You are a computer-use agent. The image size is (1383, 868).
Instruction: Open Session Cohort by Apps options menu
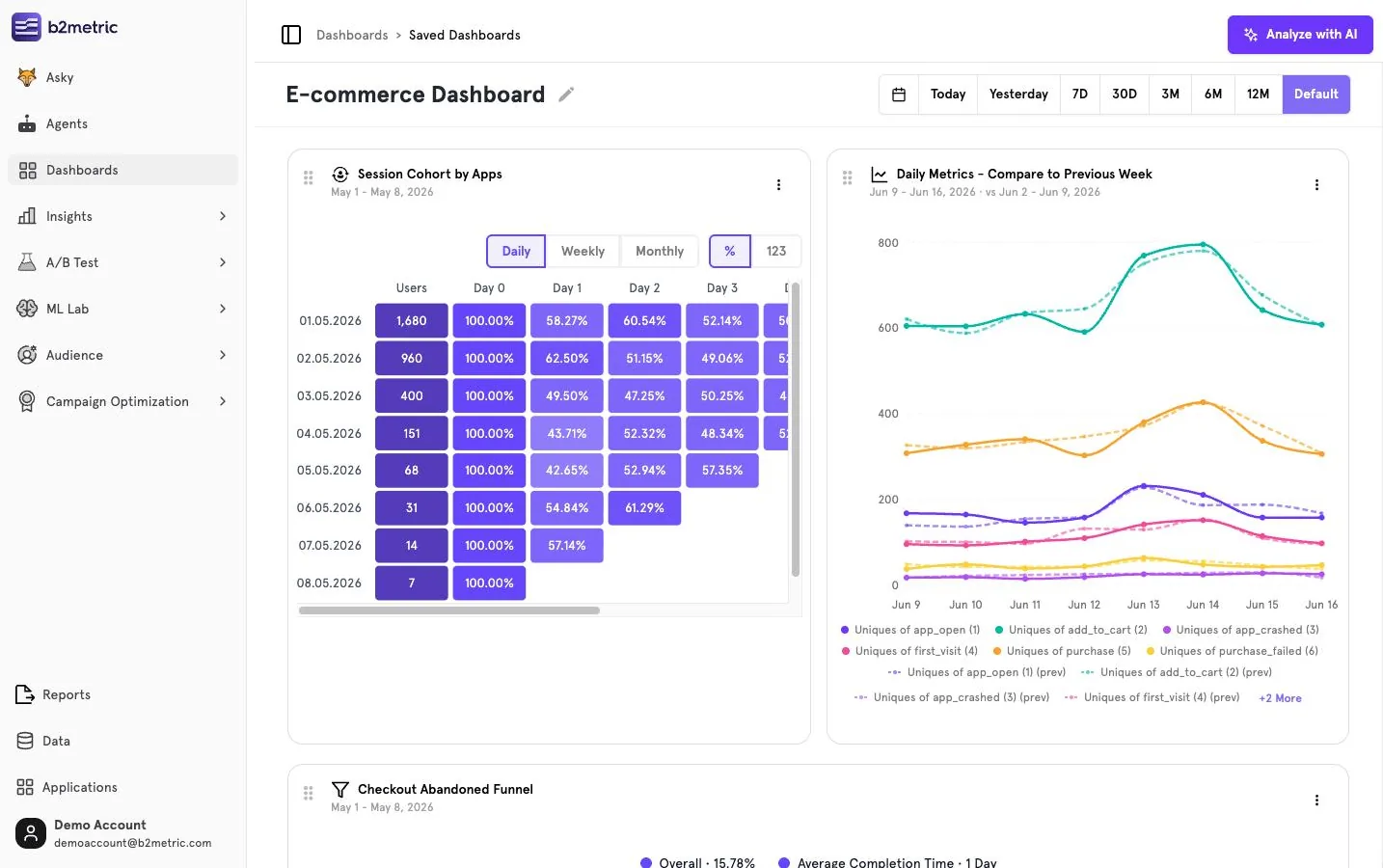pyautogui.click(x=778, y=184)
